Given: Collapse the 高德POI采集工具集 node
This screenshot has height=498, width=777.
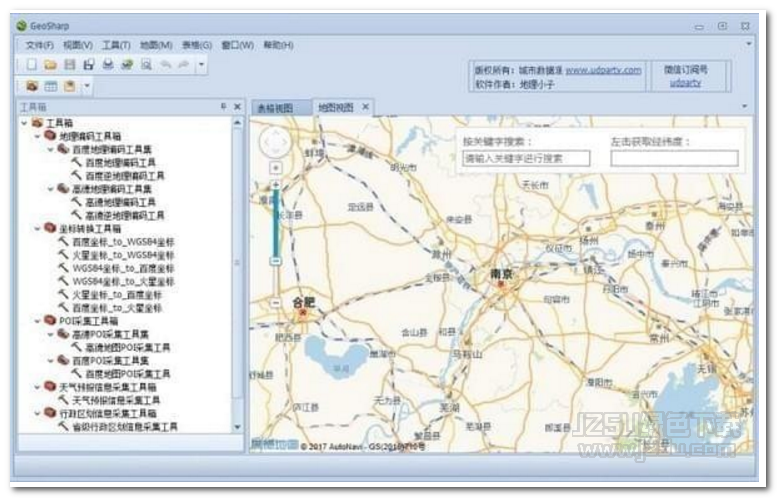Looking at the screenshot, I should tap(51, 334).
